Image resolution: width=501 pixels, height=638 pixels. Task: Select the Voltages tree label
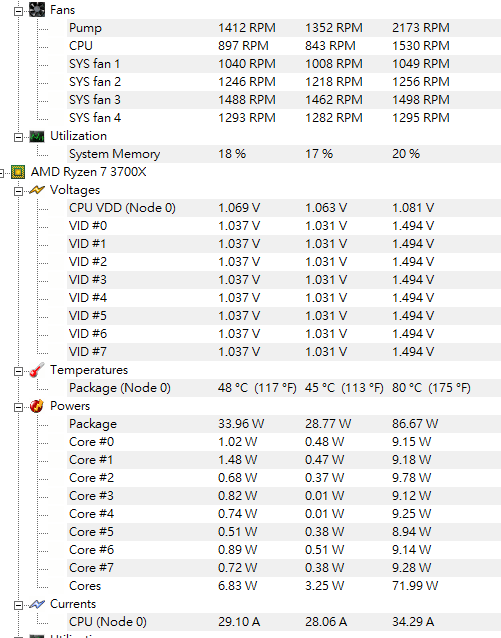click(75, 190)
